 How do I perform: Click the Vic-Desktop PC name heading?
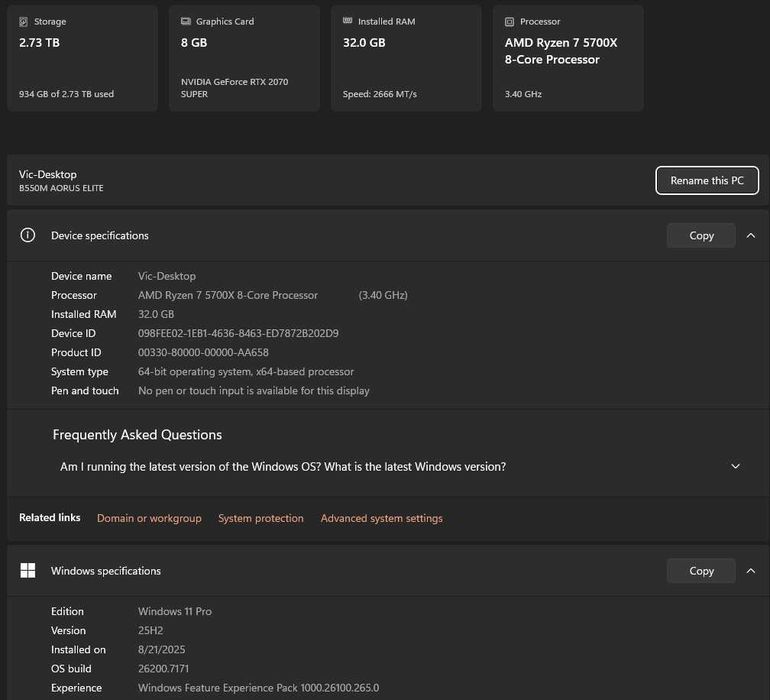(x=48, y=174)
